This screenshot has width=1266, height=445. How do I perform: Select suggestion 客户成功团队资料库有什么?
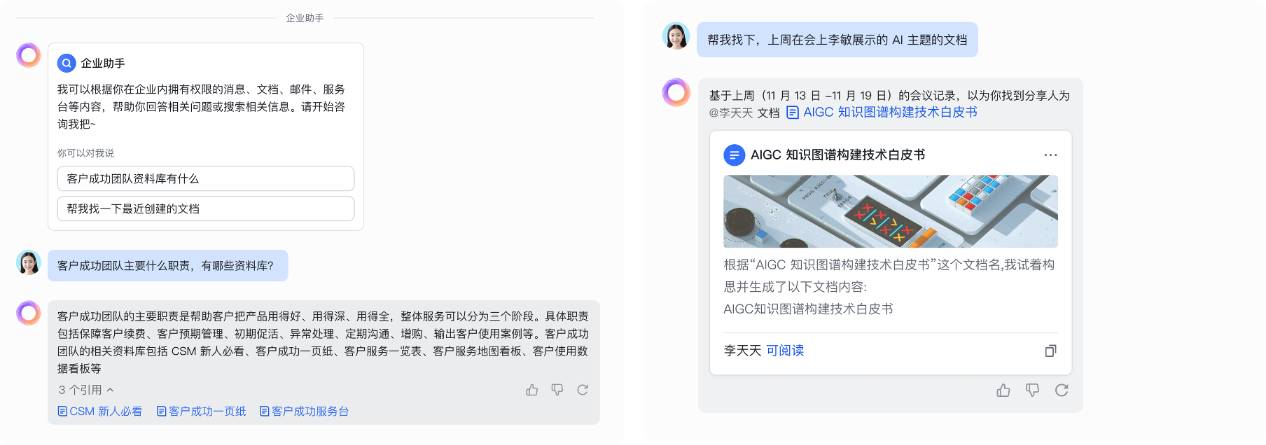(206, 179)
